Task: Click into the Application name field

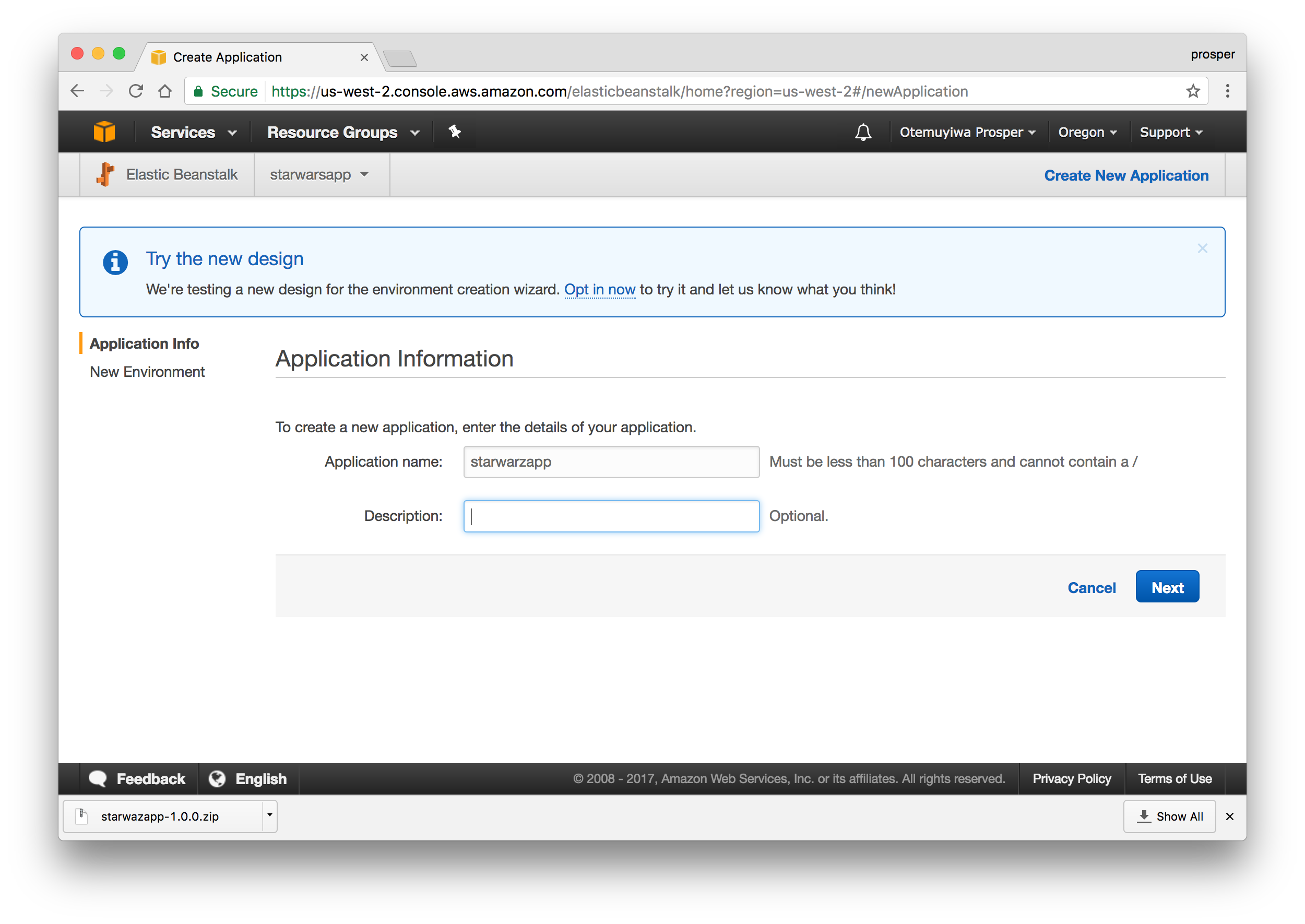Action: 611,461
